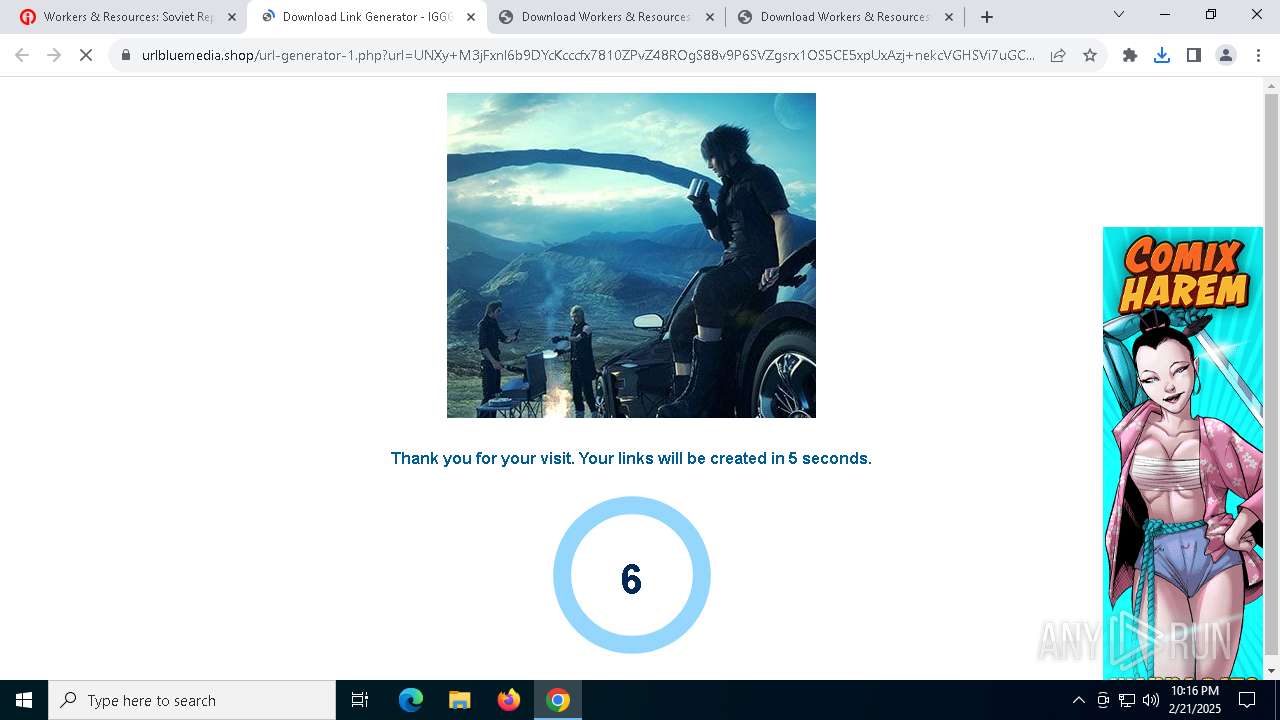This screenshot has height=720, width=1280.
Task: Open the third tab, Download Workers & Resources
Action: (606, 17)
